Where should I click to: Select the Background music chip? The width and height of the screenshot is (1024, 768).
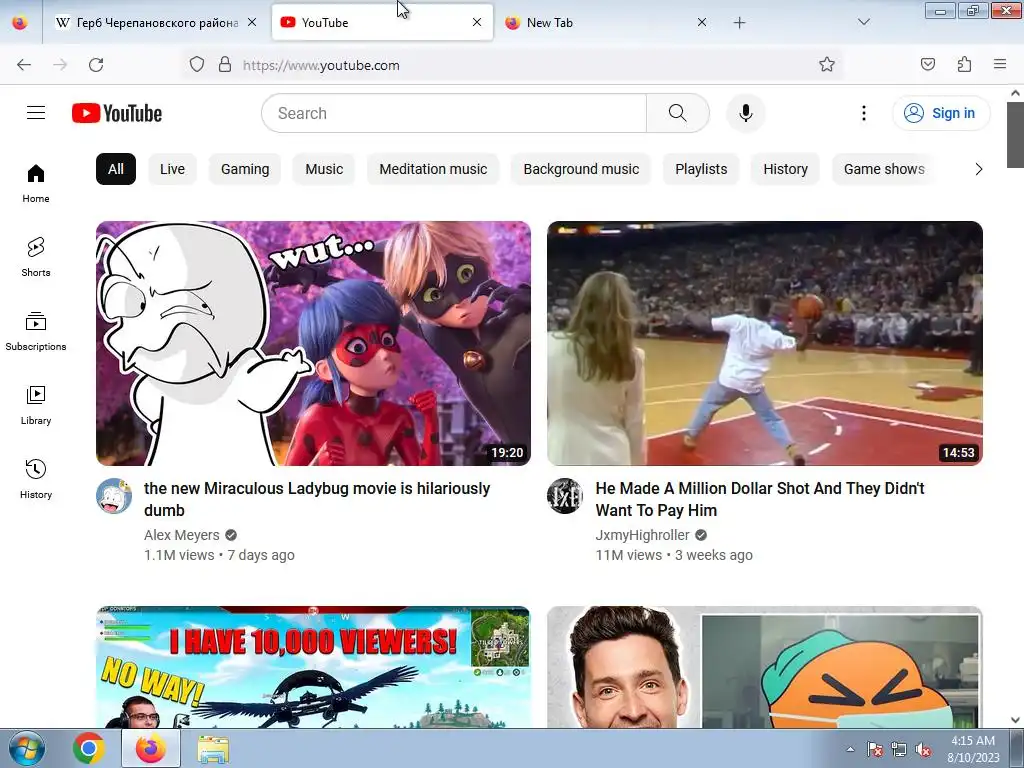[581, 169]
